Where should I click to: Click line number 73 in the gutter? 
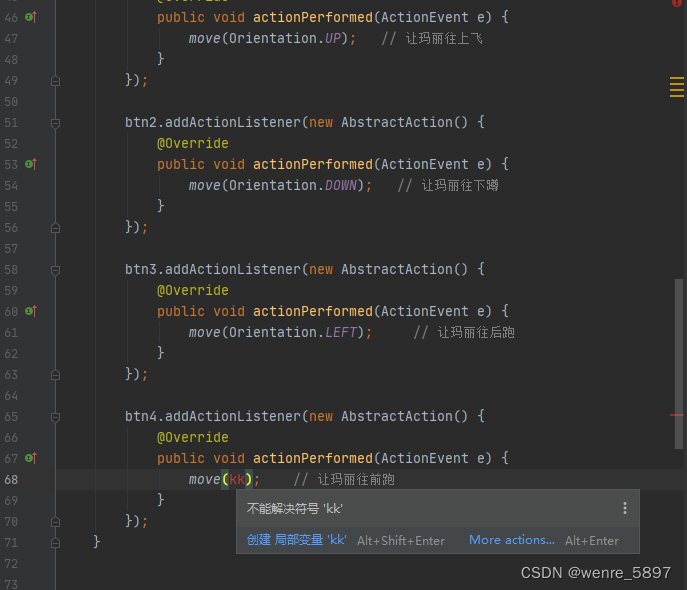(x=11, y=584)
